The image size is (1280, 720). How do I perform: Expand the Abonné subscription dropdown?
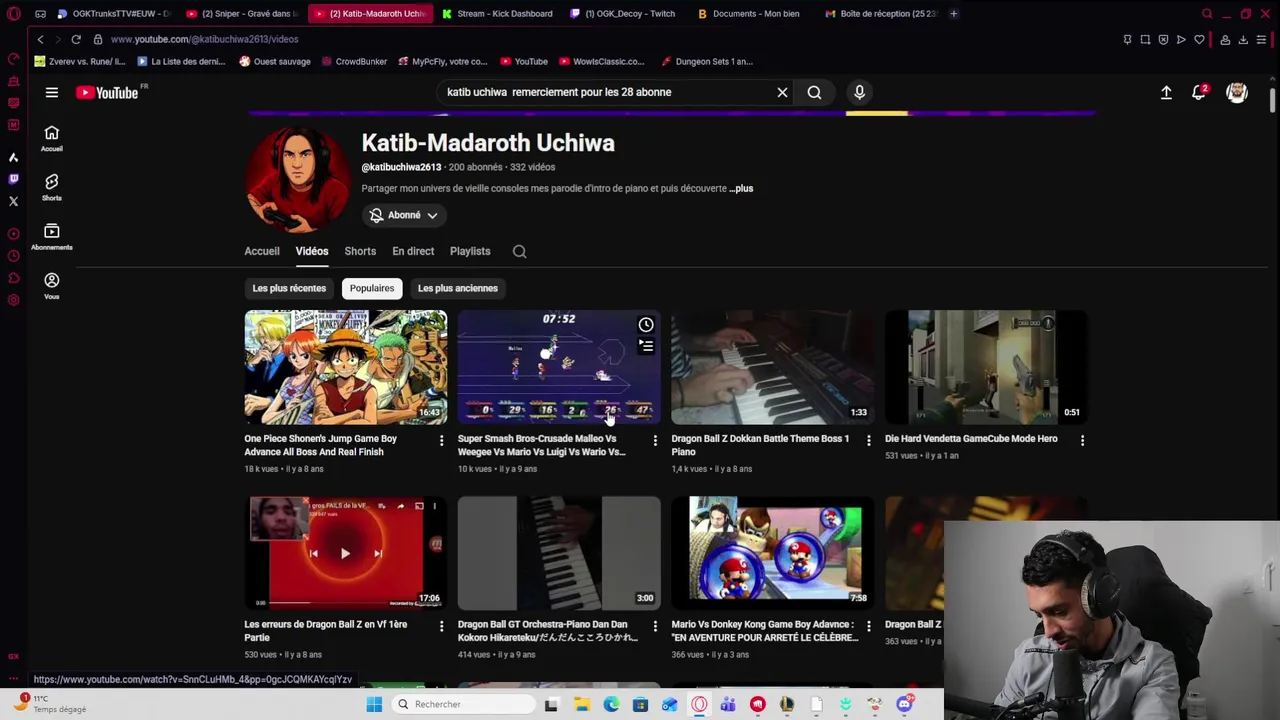404,215
